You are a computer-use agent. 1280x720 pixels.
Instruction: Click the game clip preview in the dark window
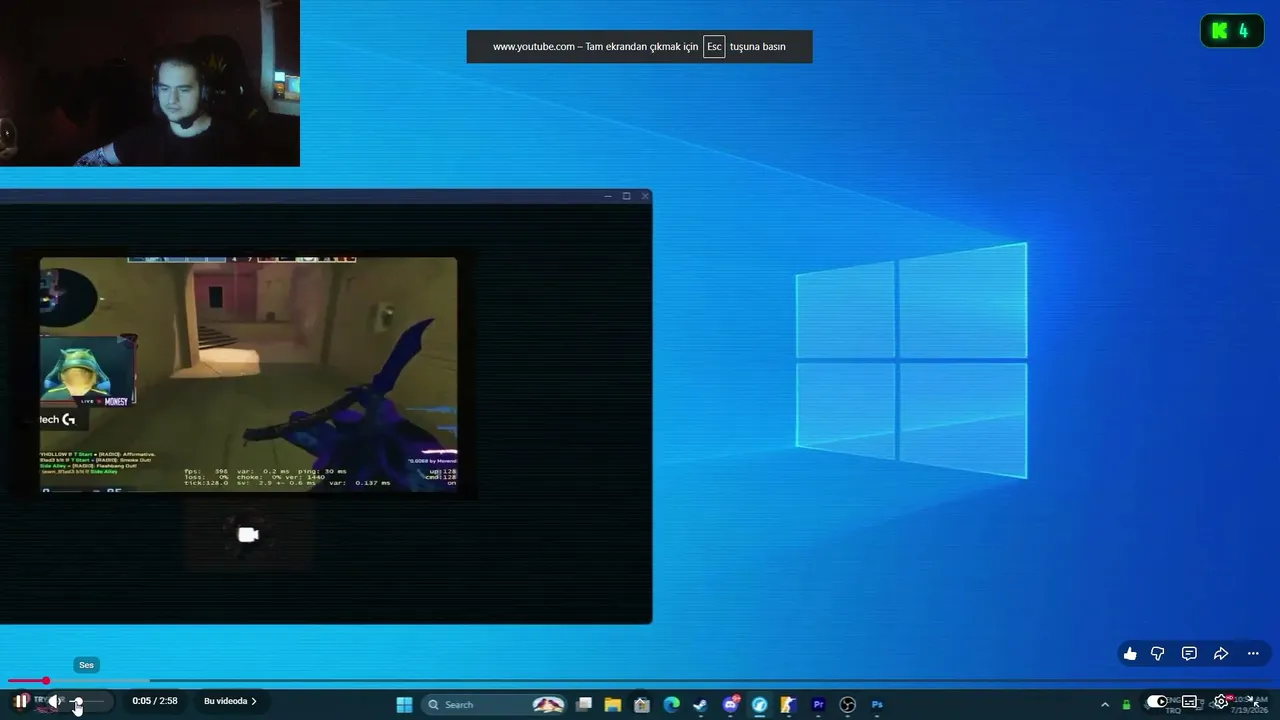pos(248,374)
